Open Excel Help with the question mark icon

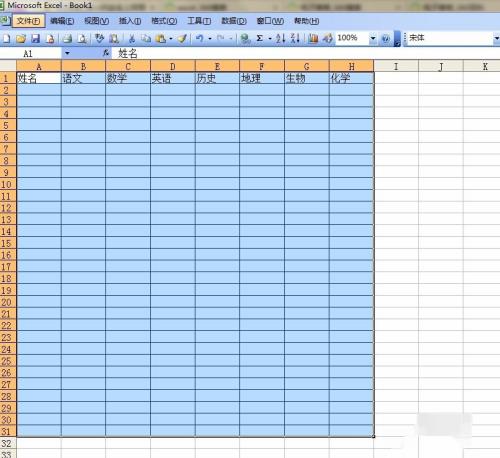386,39
